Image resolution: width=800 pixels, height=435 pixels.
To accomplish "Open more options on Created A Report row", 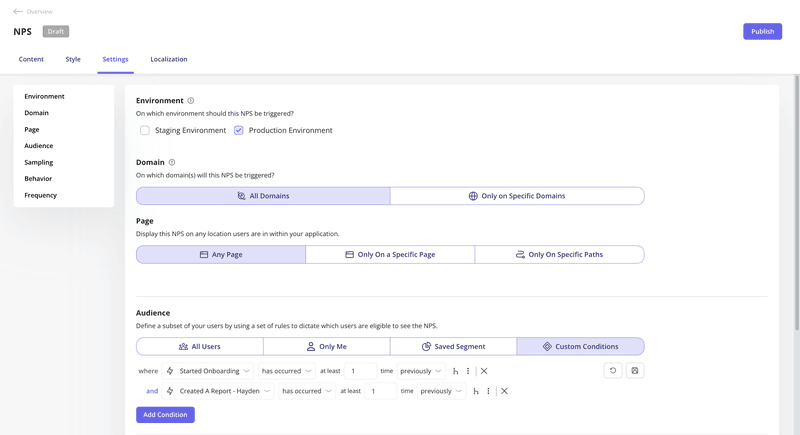I will (x=488, y=391).
